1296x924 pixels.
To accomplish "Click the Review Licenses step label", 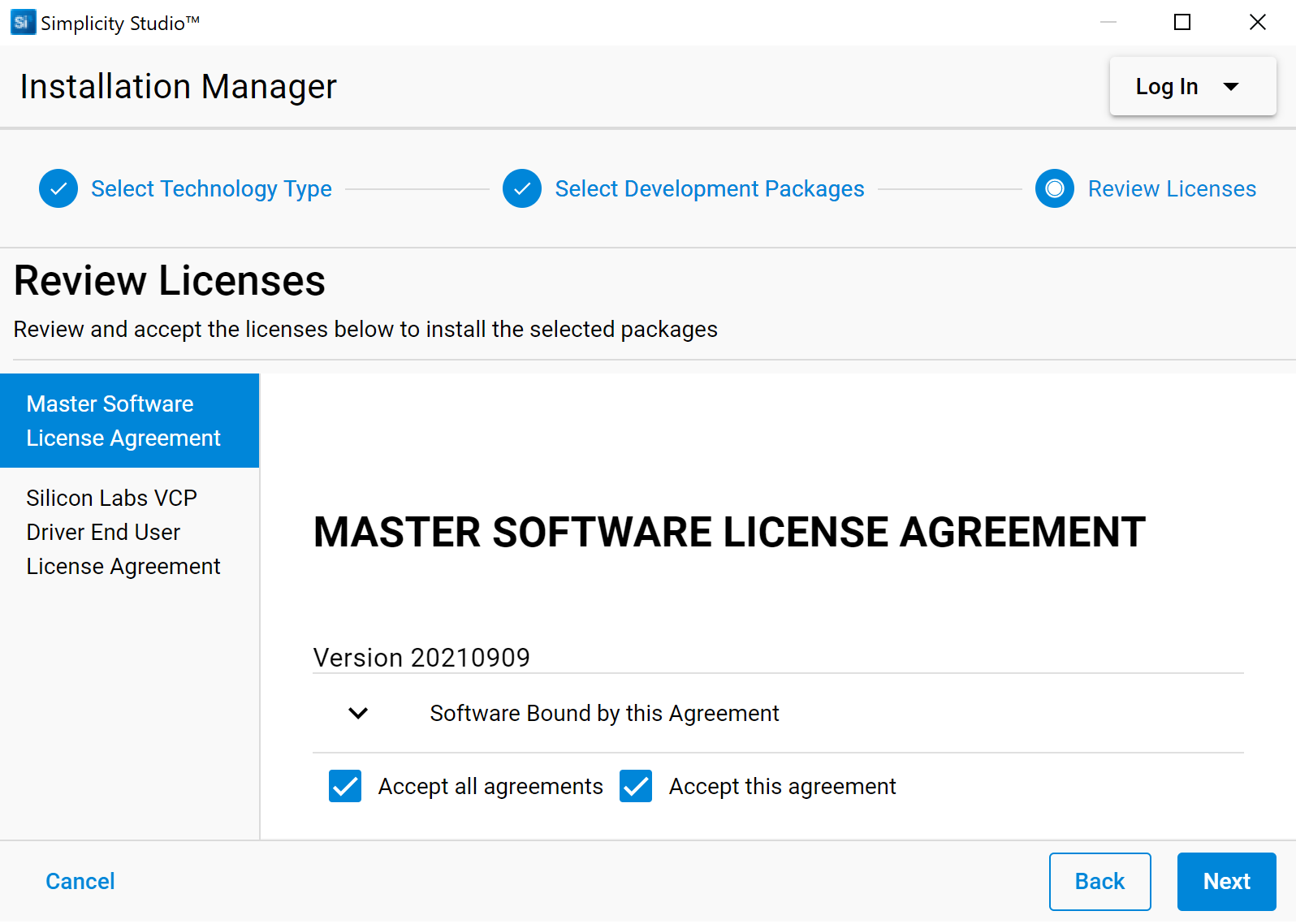I will [1172, 189].
